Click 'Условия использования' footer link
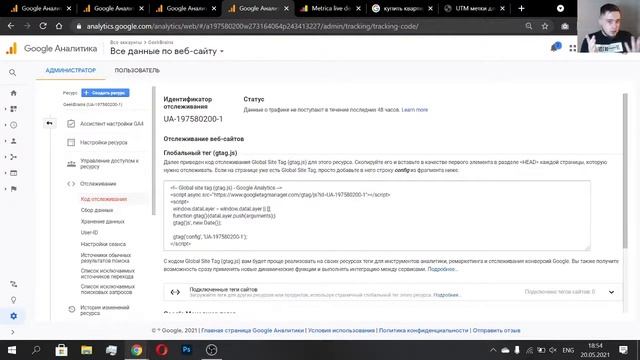 (x=341, y=330)
